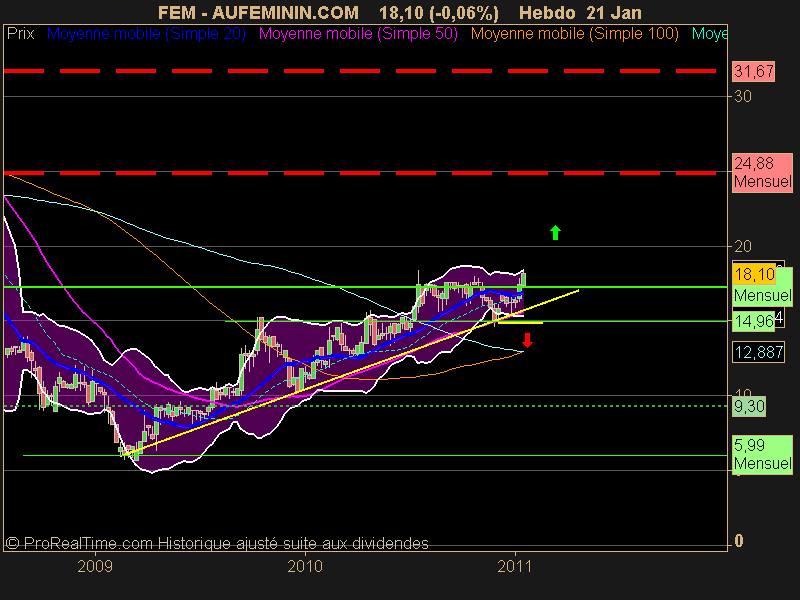This screenshot has height=600, width=800.
Task: Click the 14,96 support price label
Action: [754, 321]
